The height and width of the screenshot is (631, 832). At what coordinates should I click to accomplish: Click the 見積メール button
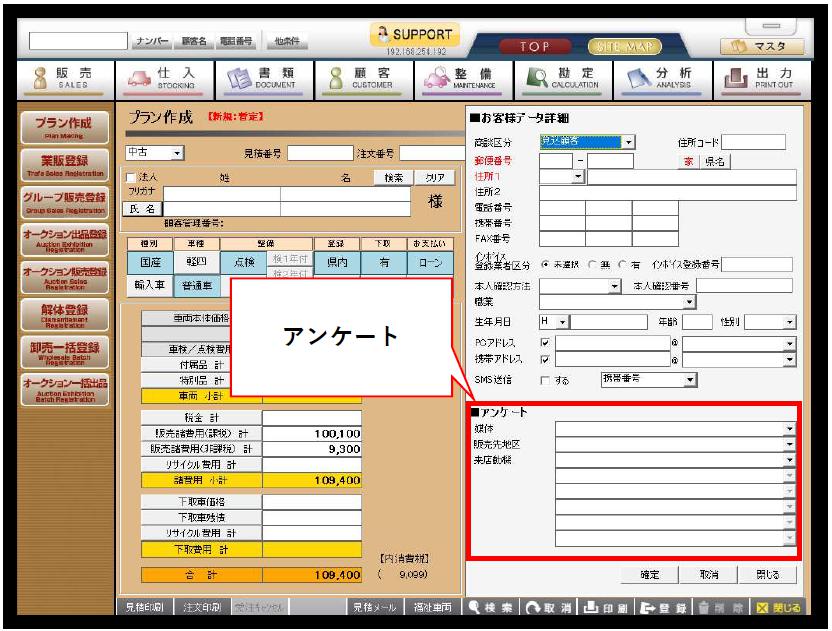tap(375, 608)
